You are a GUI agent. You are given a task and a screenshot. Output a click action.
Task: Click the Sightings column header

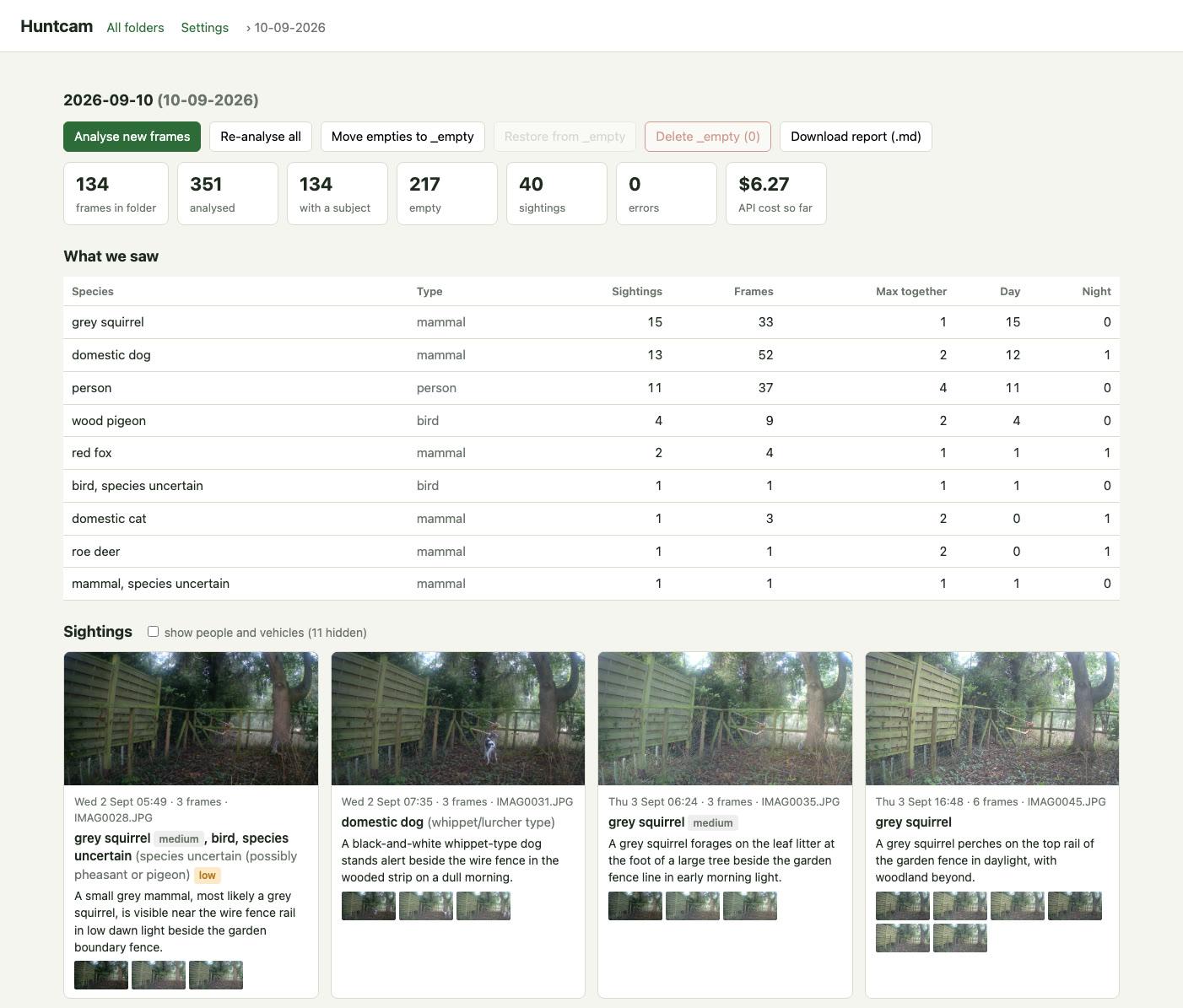click(x=637, y=291)
